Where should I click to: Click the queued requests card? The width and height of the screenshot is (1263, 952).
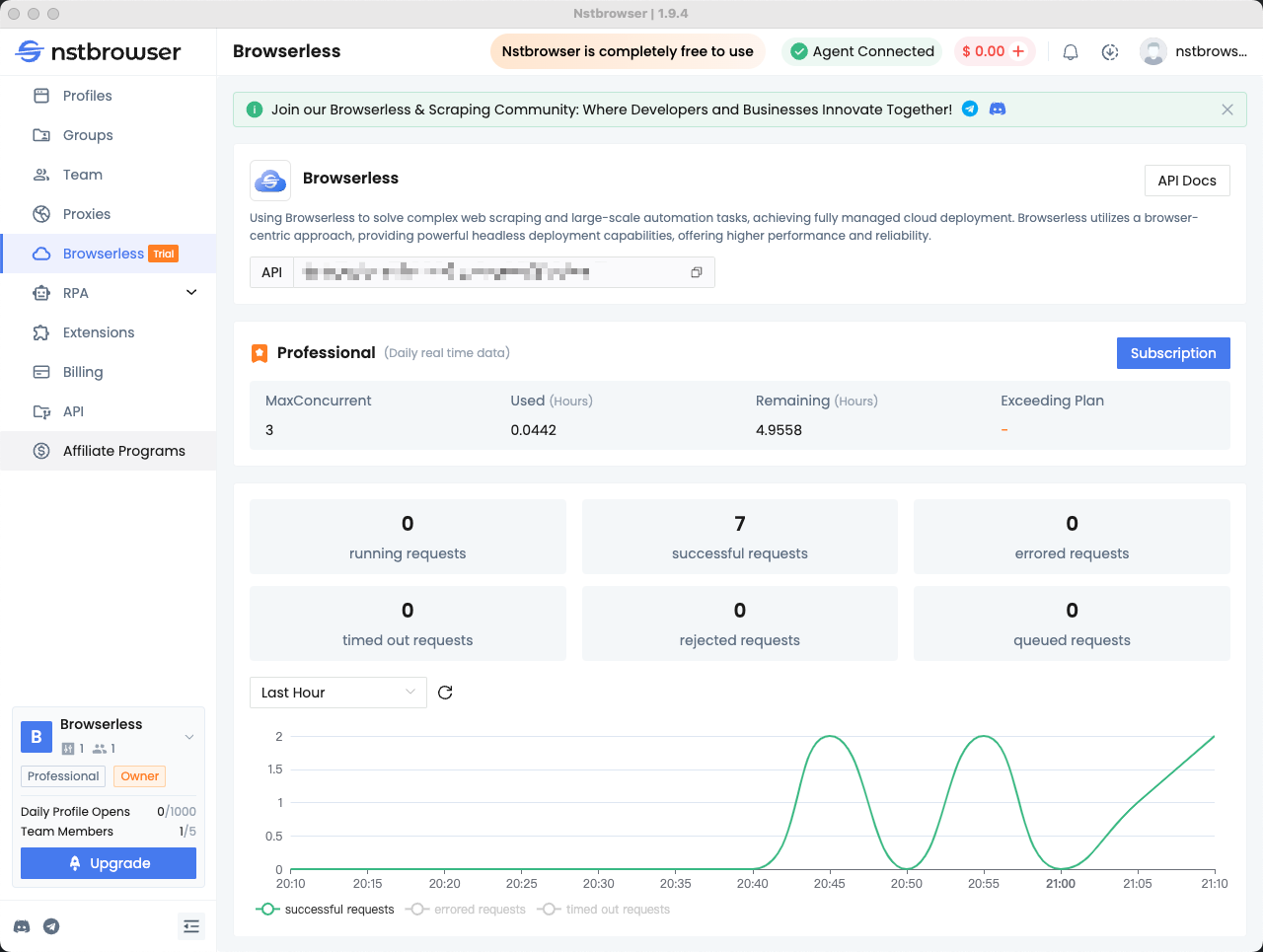[1072, 623]
